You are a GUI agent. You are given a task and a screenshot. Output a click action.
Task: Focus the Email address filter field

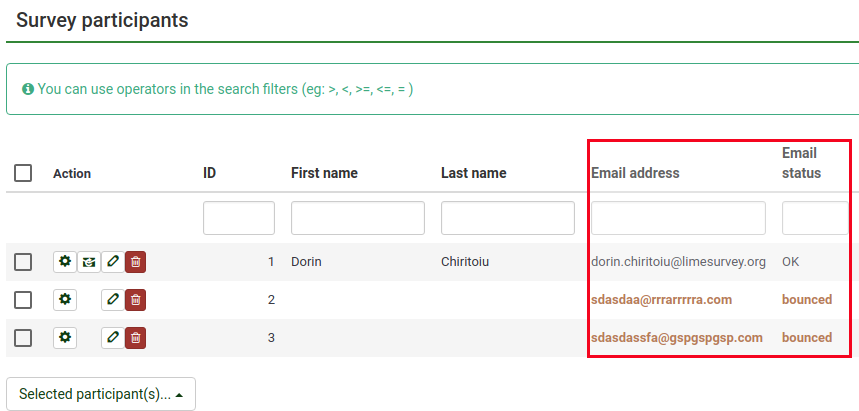pyautogui.click(x=678, y=218)
